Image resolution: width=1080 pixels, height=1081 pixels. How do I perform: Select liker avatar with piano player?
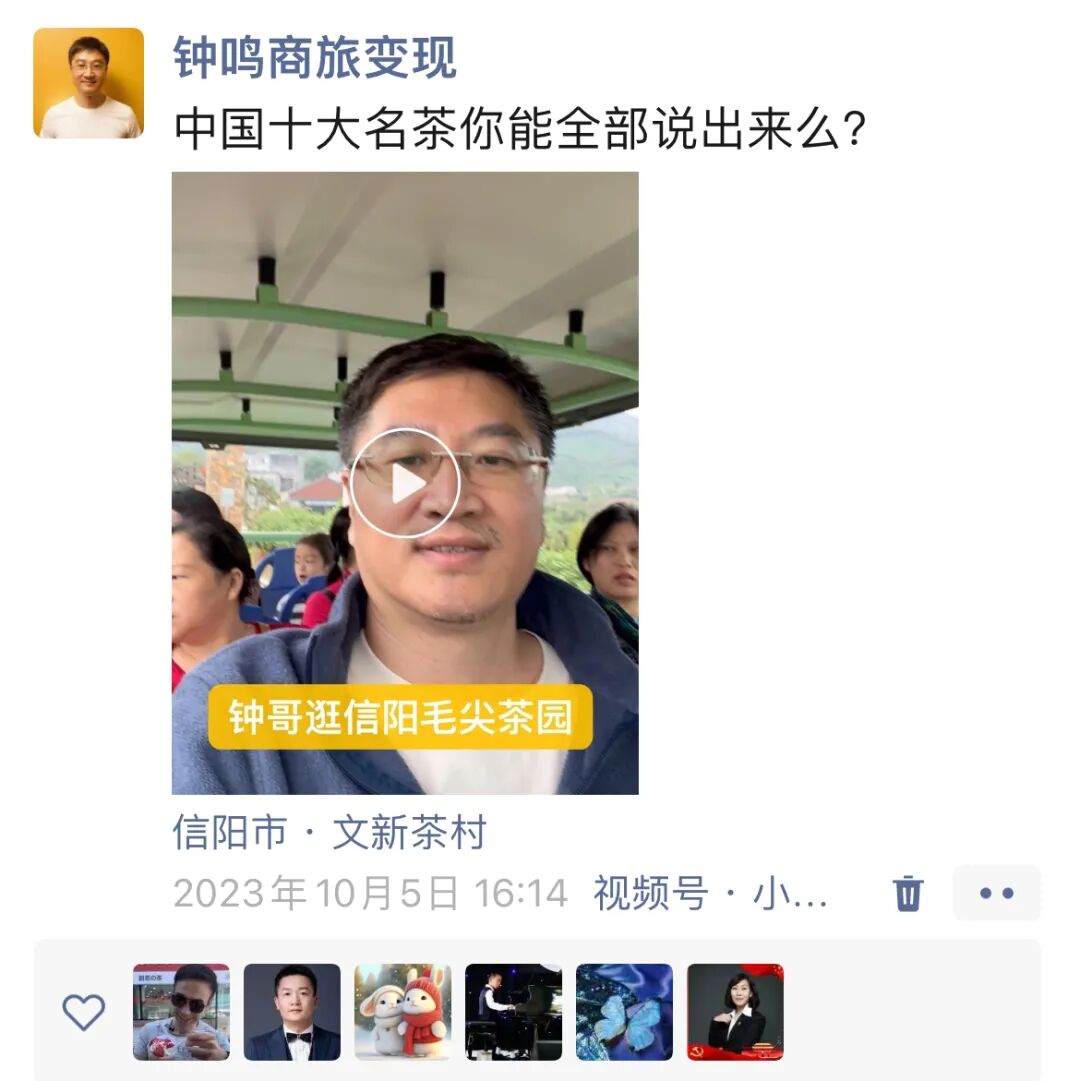click(513, 1011)
